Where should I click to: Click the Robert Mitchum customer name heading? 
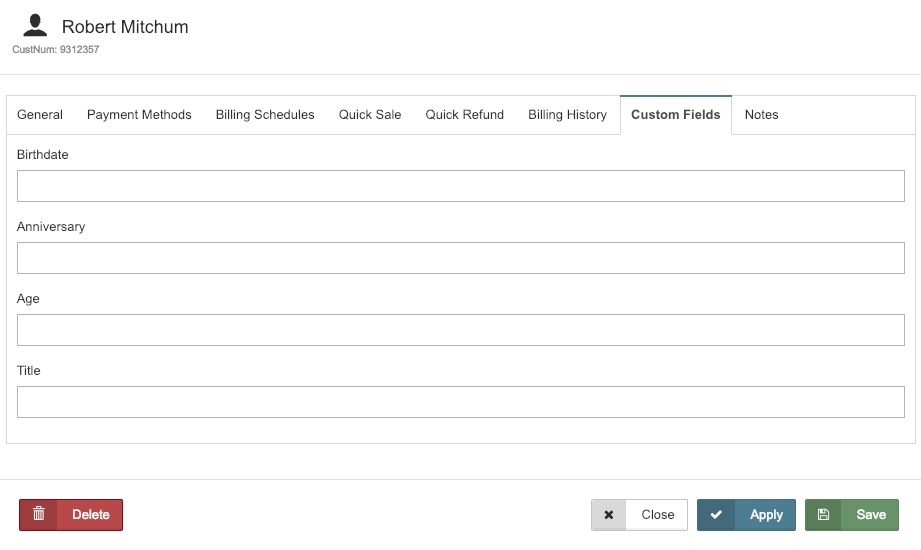click(x=125, y=27)
